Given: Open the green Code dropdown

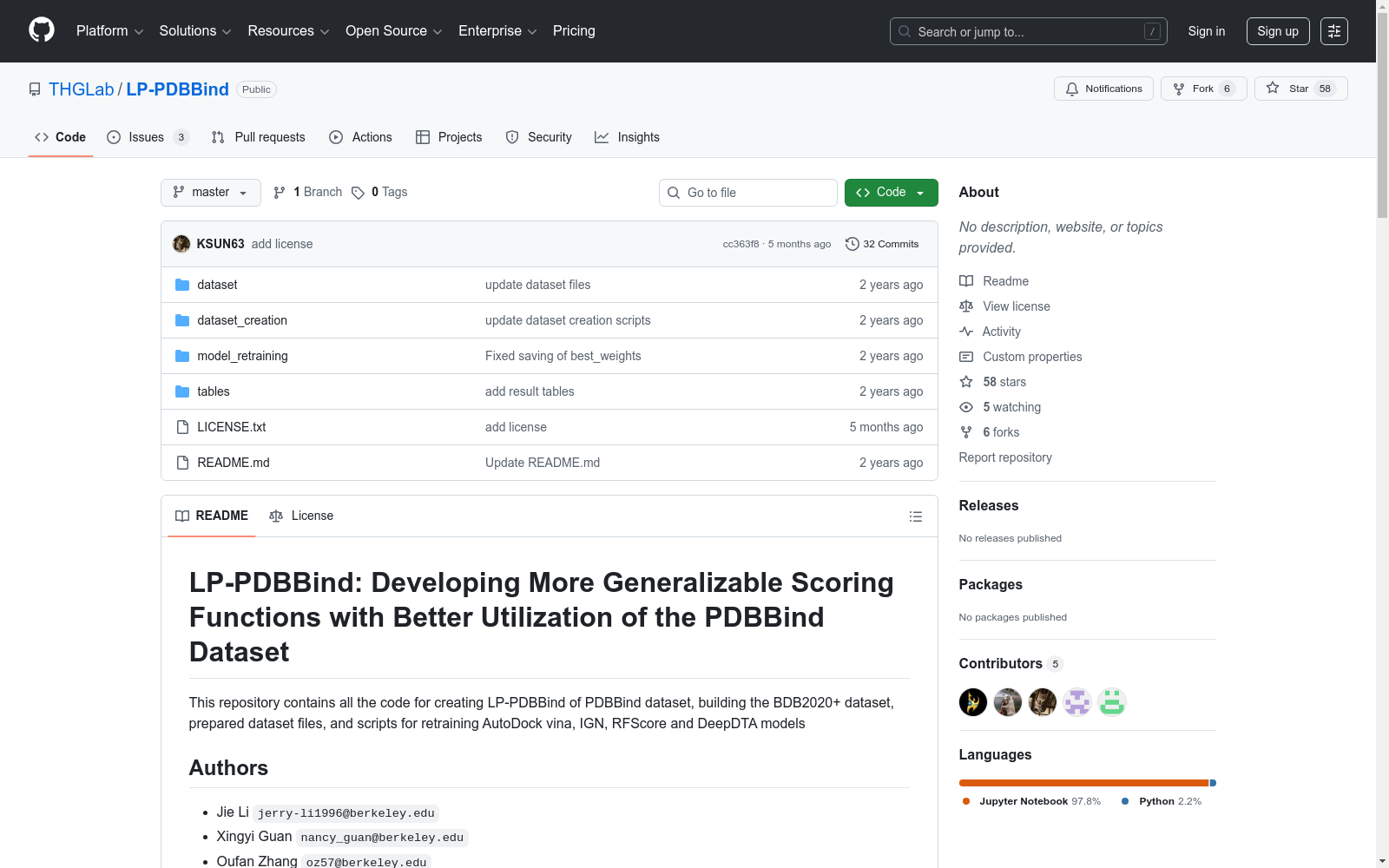Looking at the screenshot, I should point(891,193).
